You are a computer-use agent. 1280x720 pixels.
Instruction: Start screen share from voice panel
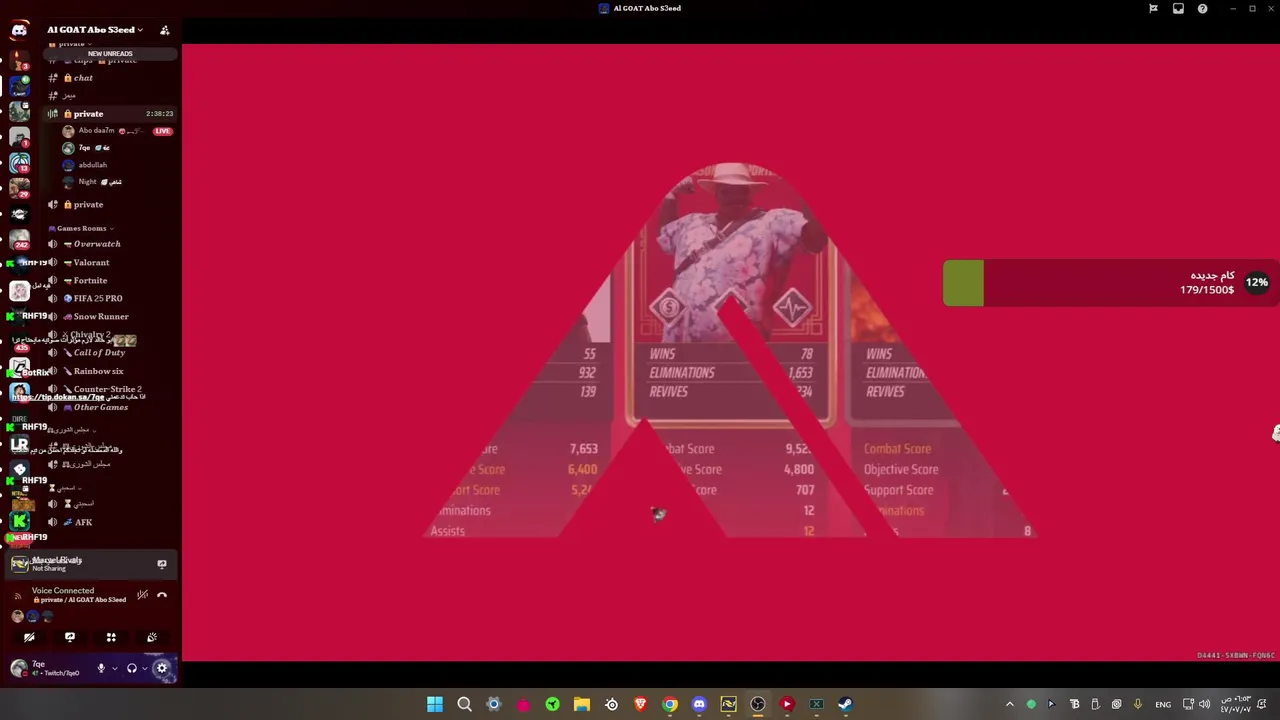[x=70, y=637]
